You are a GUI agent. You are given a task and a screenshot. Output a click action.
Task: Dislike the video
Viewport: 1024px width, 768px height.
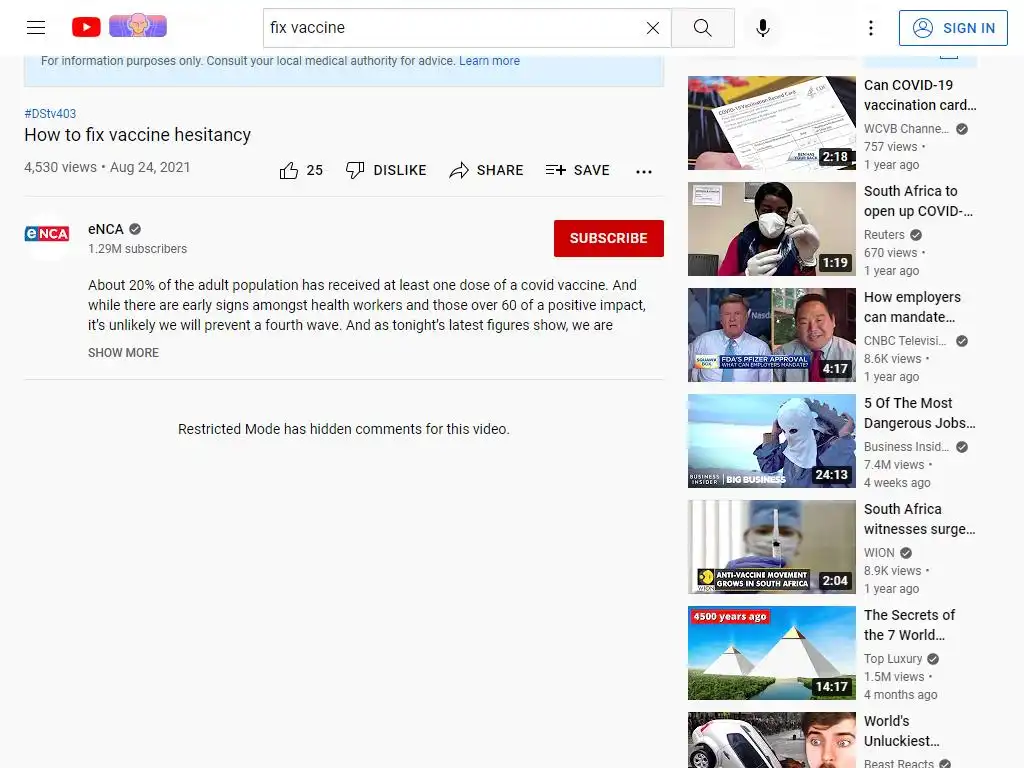click(386, 170)
